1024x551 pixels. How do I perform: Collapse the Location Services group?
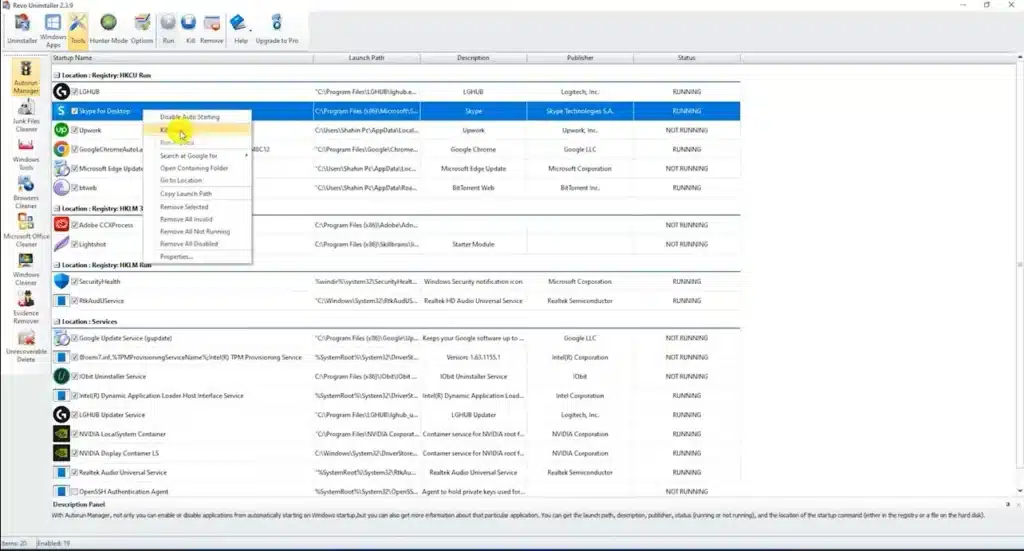pos(57,322)
